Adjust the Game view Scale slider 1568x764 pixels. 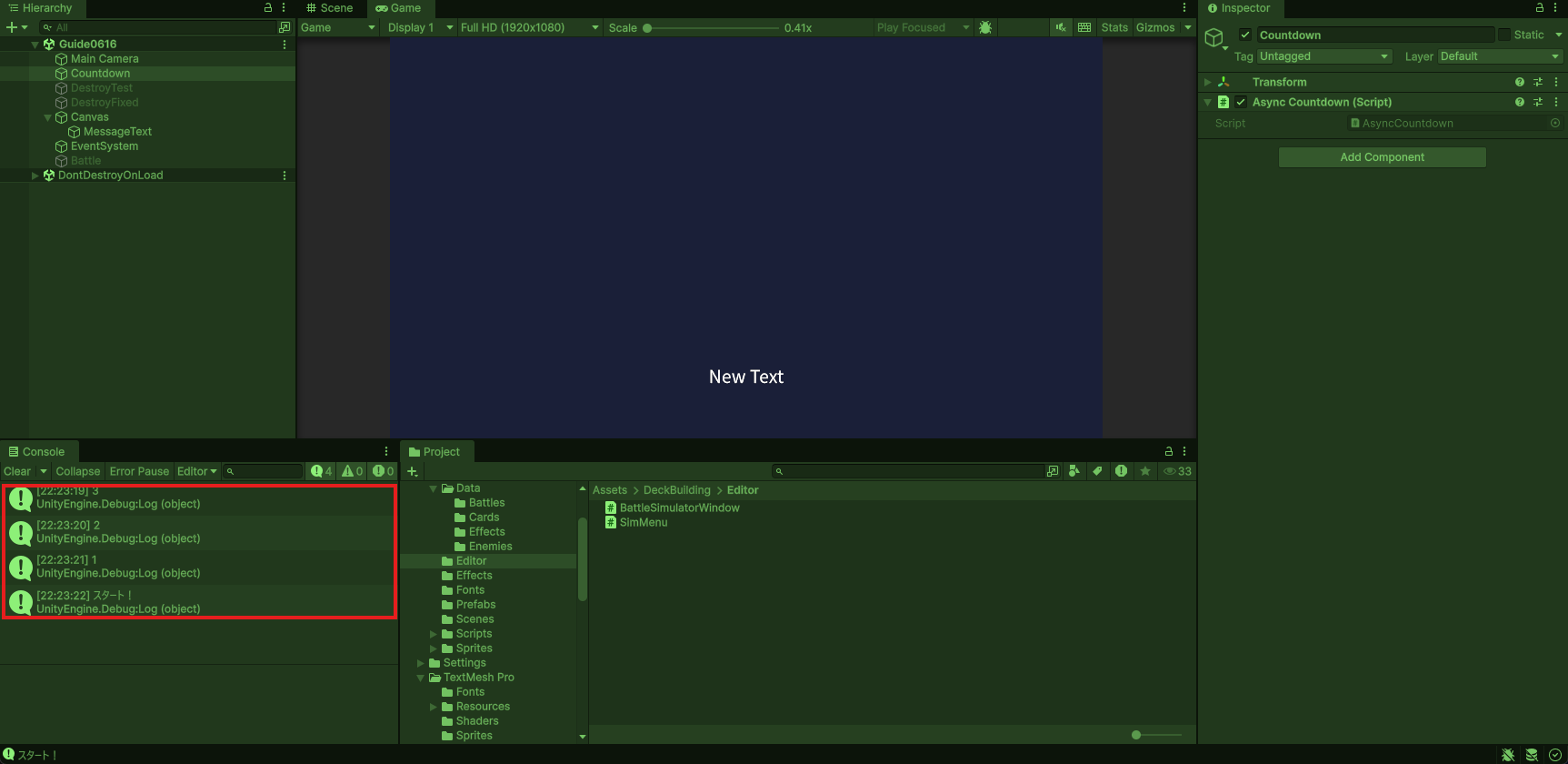(712, 27)
